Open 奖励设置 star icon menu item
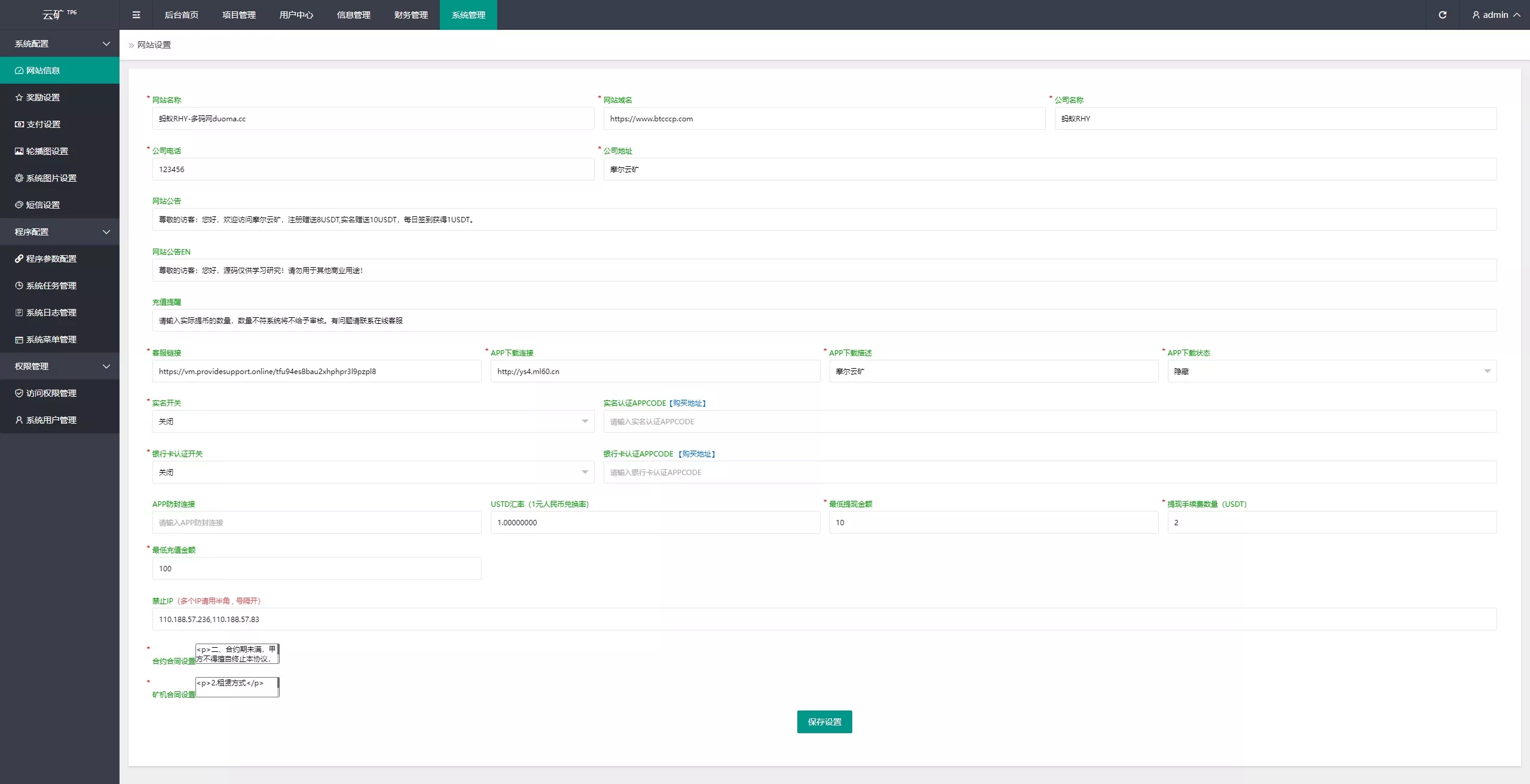 click(x=43, y=97)
